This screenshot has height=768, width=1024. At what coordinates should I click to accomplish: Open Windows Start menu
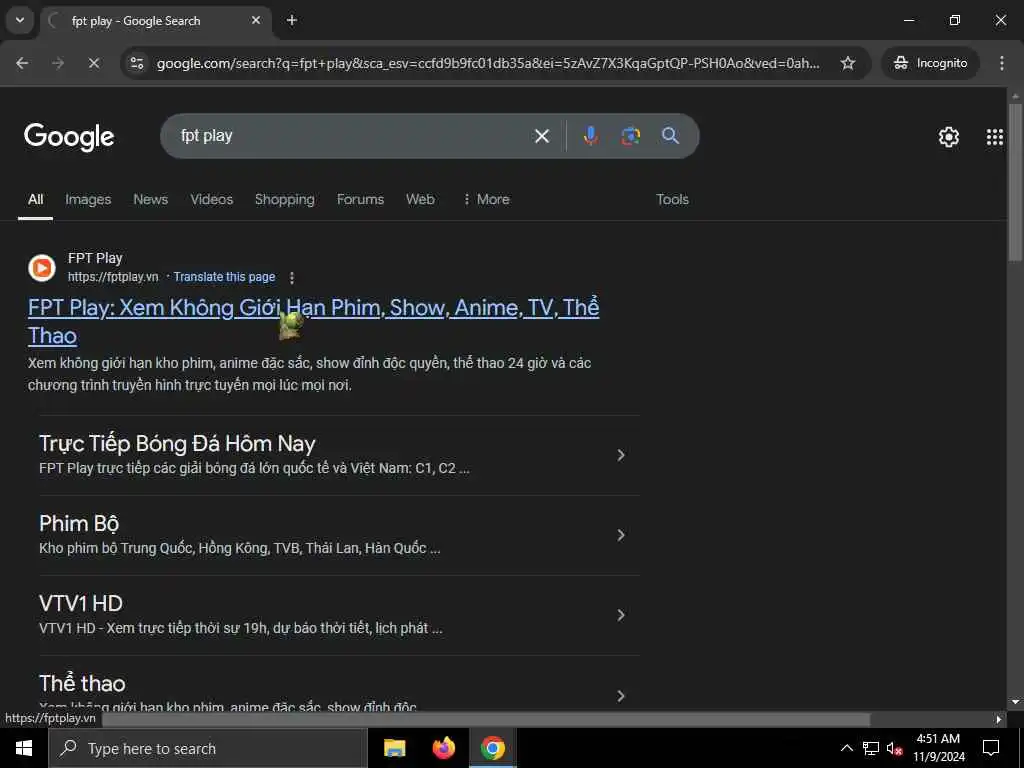24,748
